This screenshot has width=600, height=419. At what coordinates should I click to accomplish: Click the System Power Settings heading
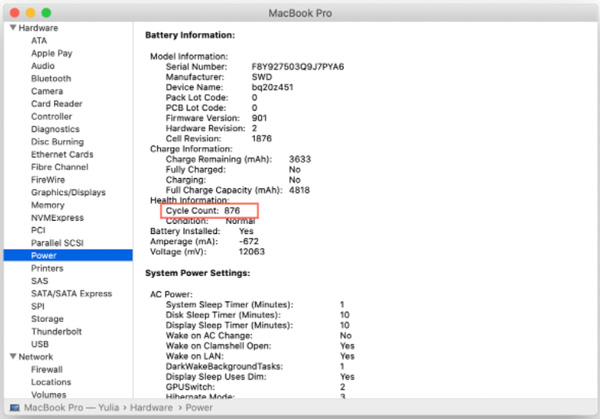198,273
